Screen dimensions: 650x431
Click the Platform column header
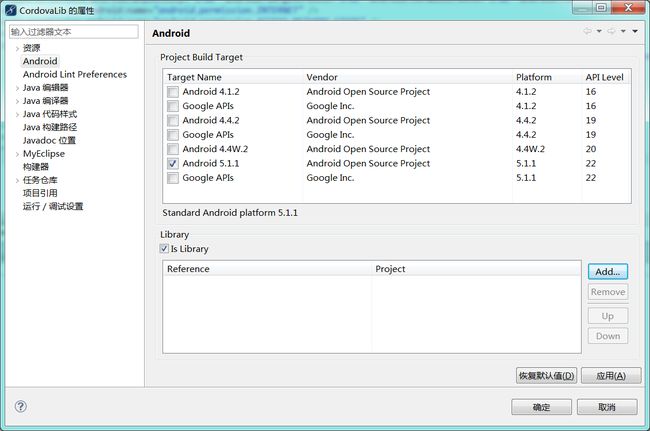point(547,77)
